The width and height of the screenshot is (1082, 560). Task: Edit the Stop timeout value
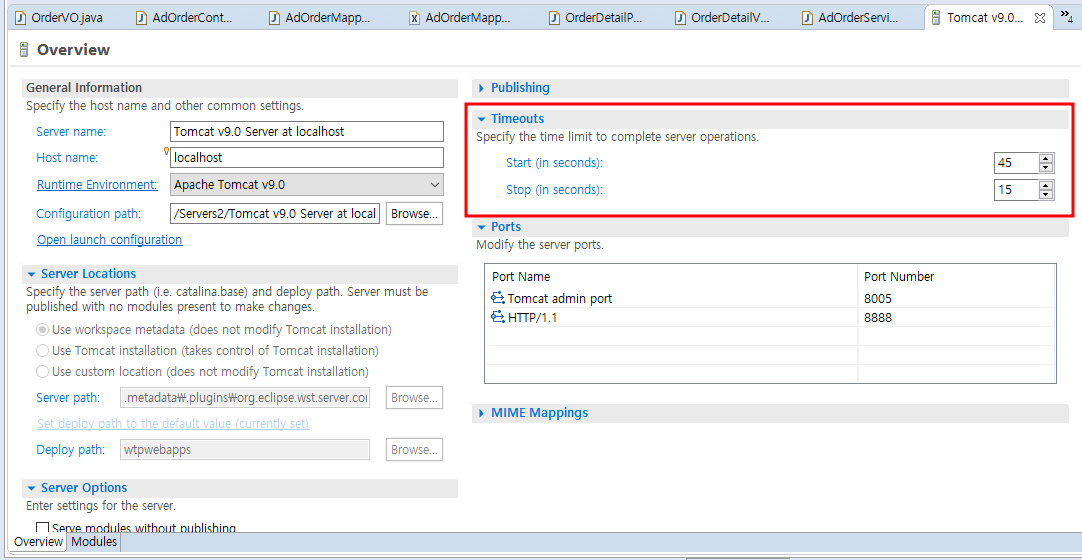pos(1016,189)
